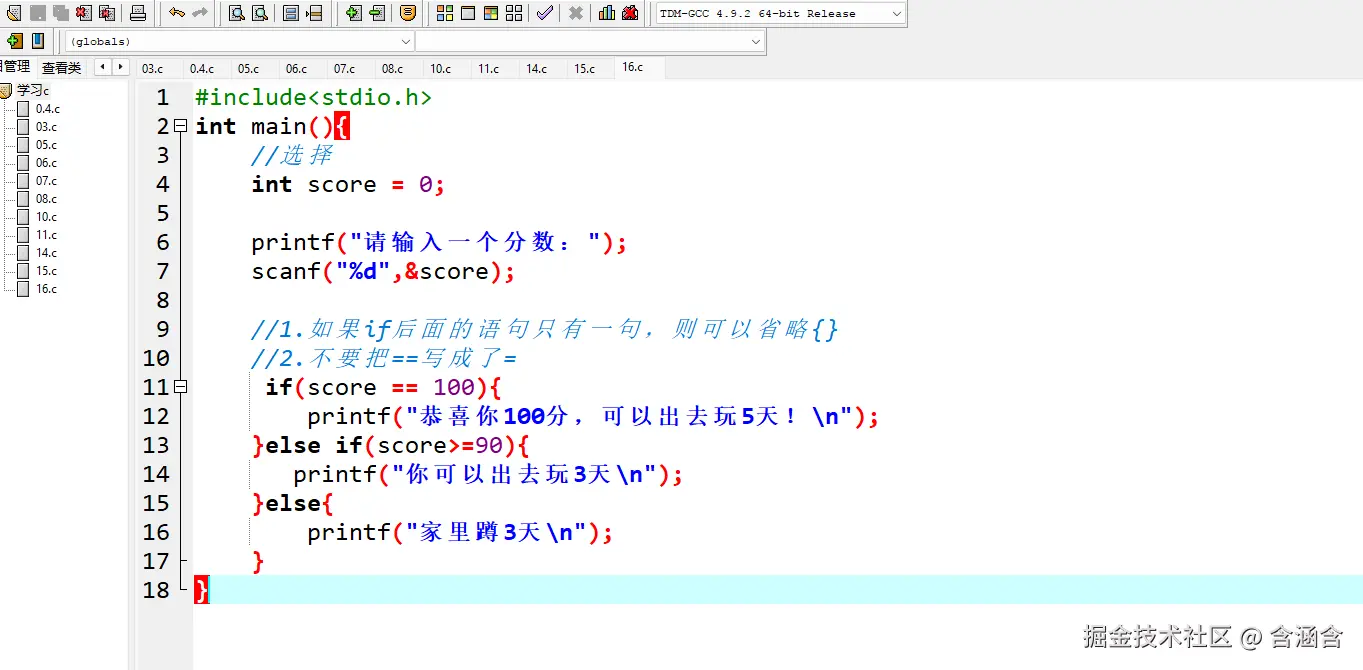Click the Insert icon in second toolbar row
Viewport: 1363px width, 670px height.
(x=14, y=41)
